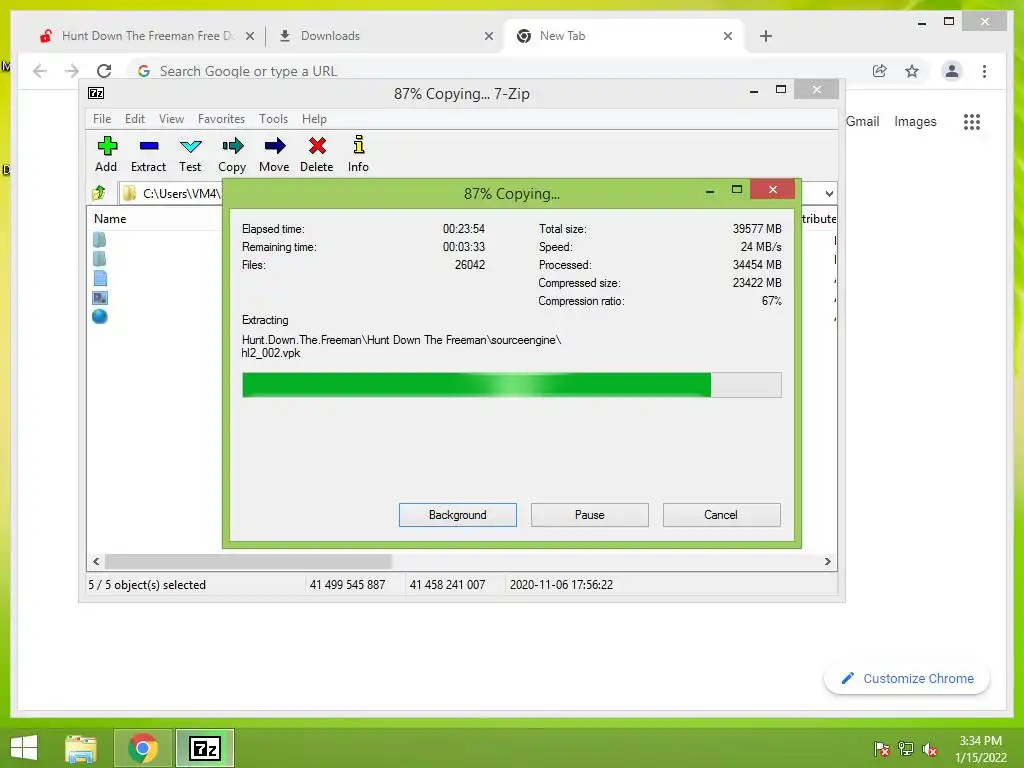Click "5 / 5 object(s) selected" status text

[x=147, y=584]
